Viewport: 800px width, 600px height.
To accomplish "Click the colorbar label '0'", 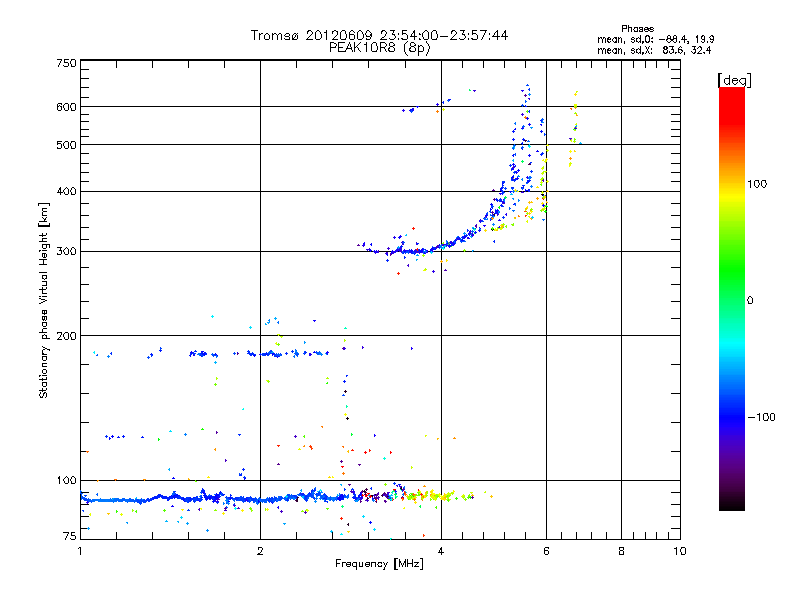I will pyautogui.click(x=750, y=301).
